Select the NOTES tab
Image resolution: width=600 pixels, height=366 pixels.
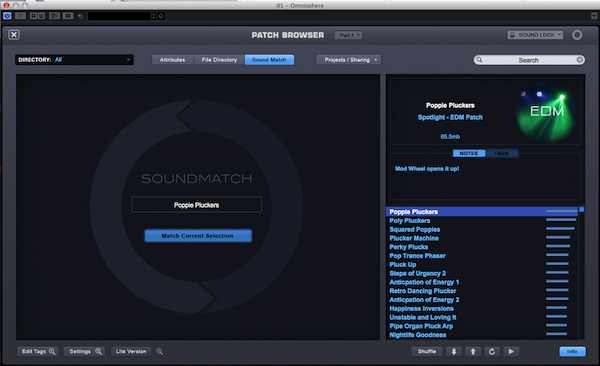pyautogui.click(x=469, y=153)
